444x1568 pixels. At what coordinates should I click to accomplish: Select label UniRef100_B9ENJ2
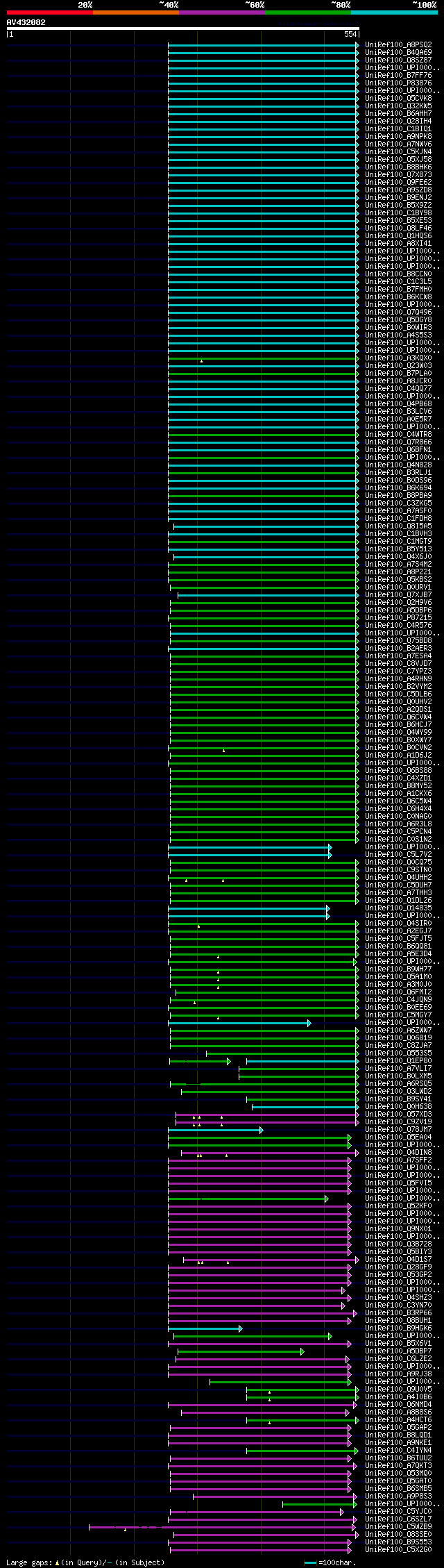pos(398,197)
